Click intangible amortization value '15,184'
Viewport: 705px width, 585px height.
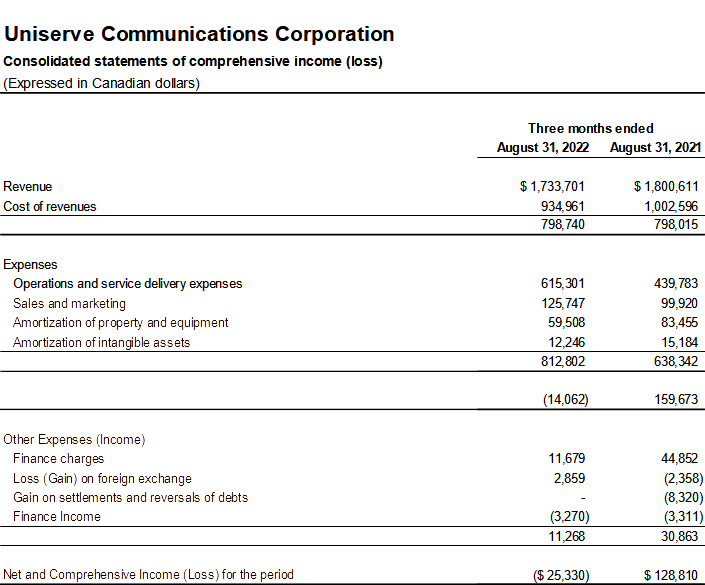tap(679, 343)
